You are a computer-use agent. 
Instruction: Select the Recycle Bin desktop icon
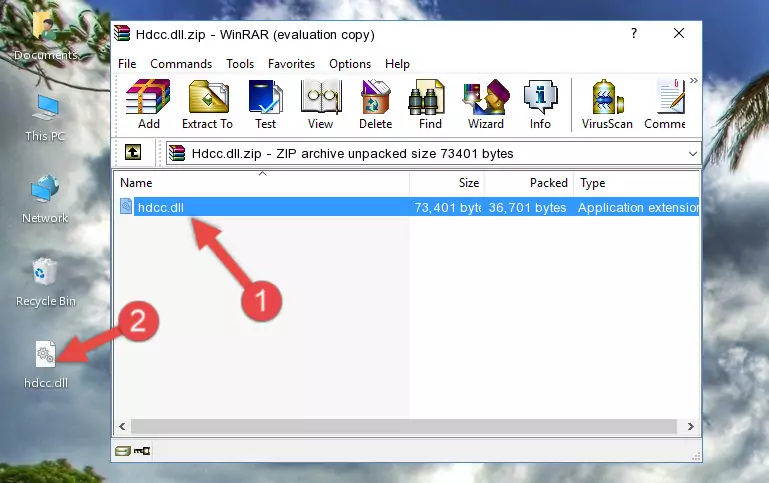[46, 282]
